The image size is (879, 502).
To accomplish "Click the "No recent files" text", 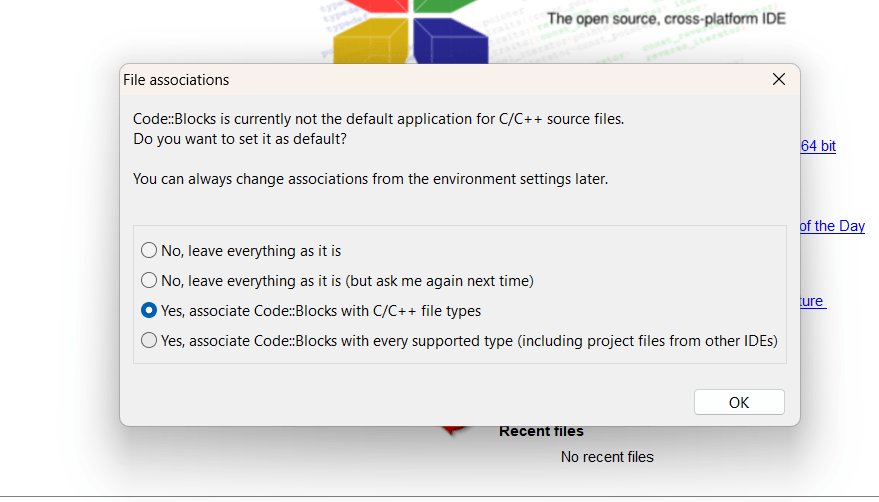I will (607, 457).
